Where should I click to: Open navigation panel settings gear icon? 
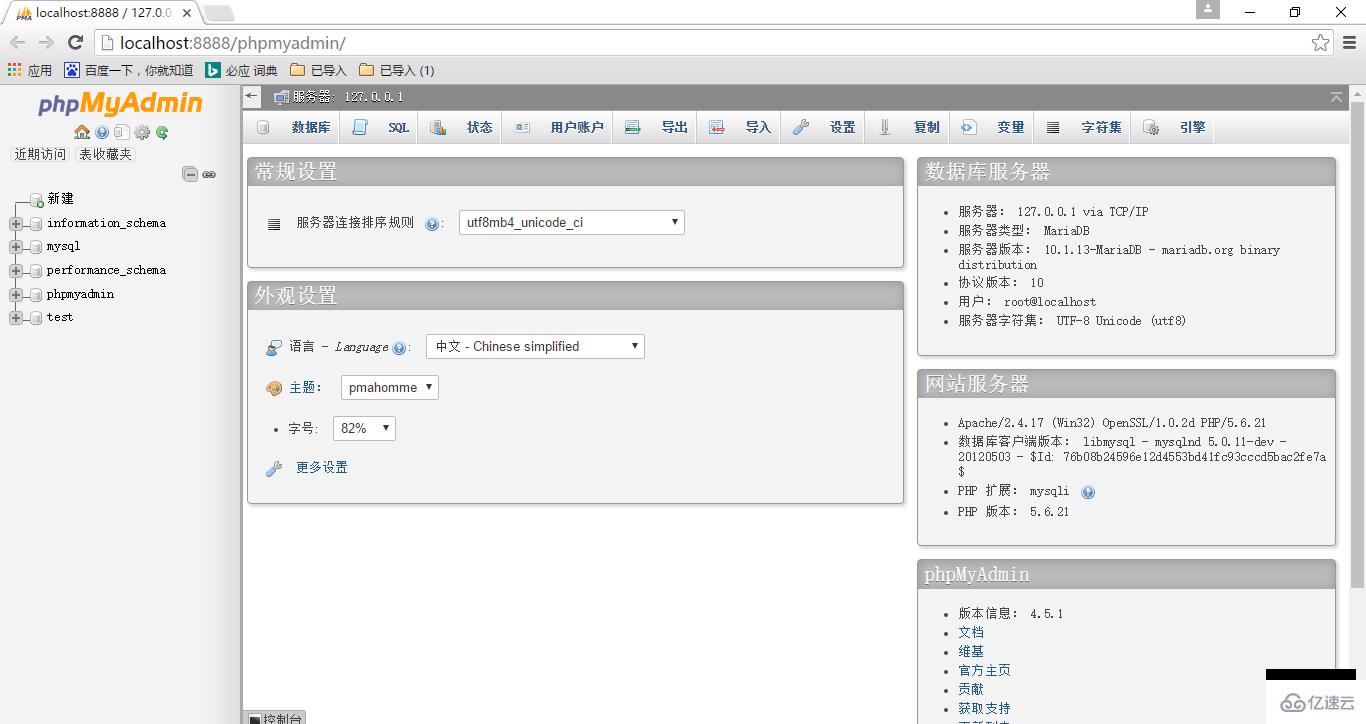[x=142, y=132]
